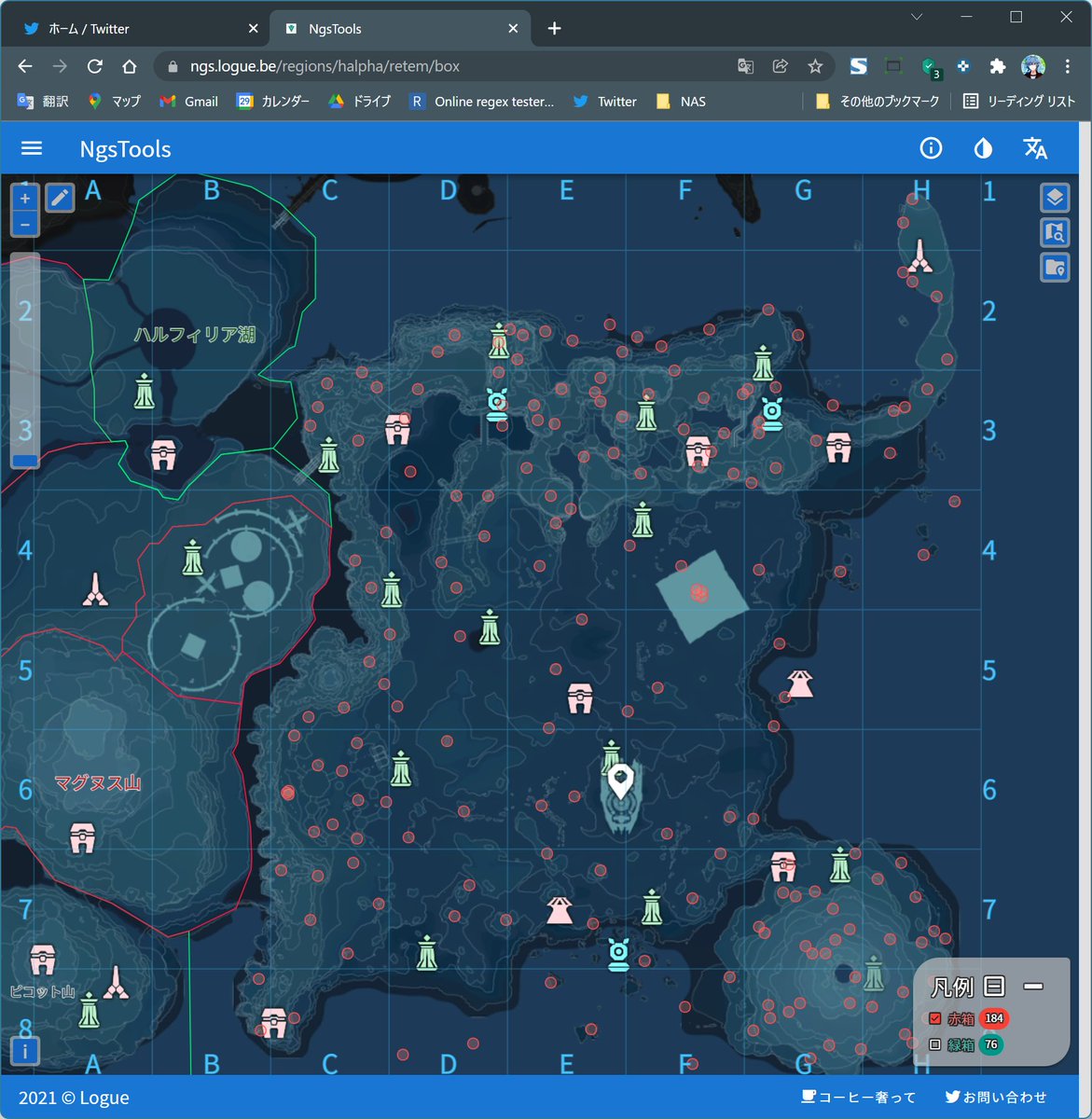The image size is (1092, 1119).
Task: Select the white location pin marker
Action: point(620,781)
